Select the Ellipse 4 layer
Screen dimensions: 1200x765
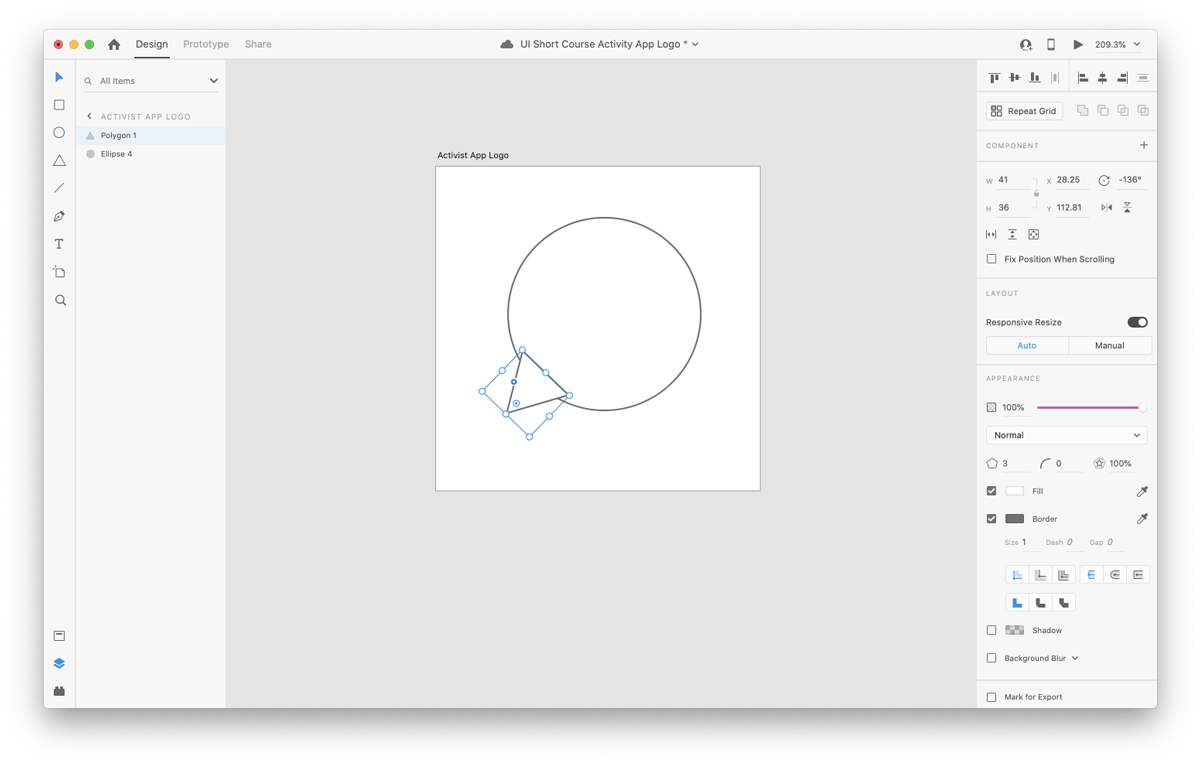pos(152,154)
